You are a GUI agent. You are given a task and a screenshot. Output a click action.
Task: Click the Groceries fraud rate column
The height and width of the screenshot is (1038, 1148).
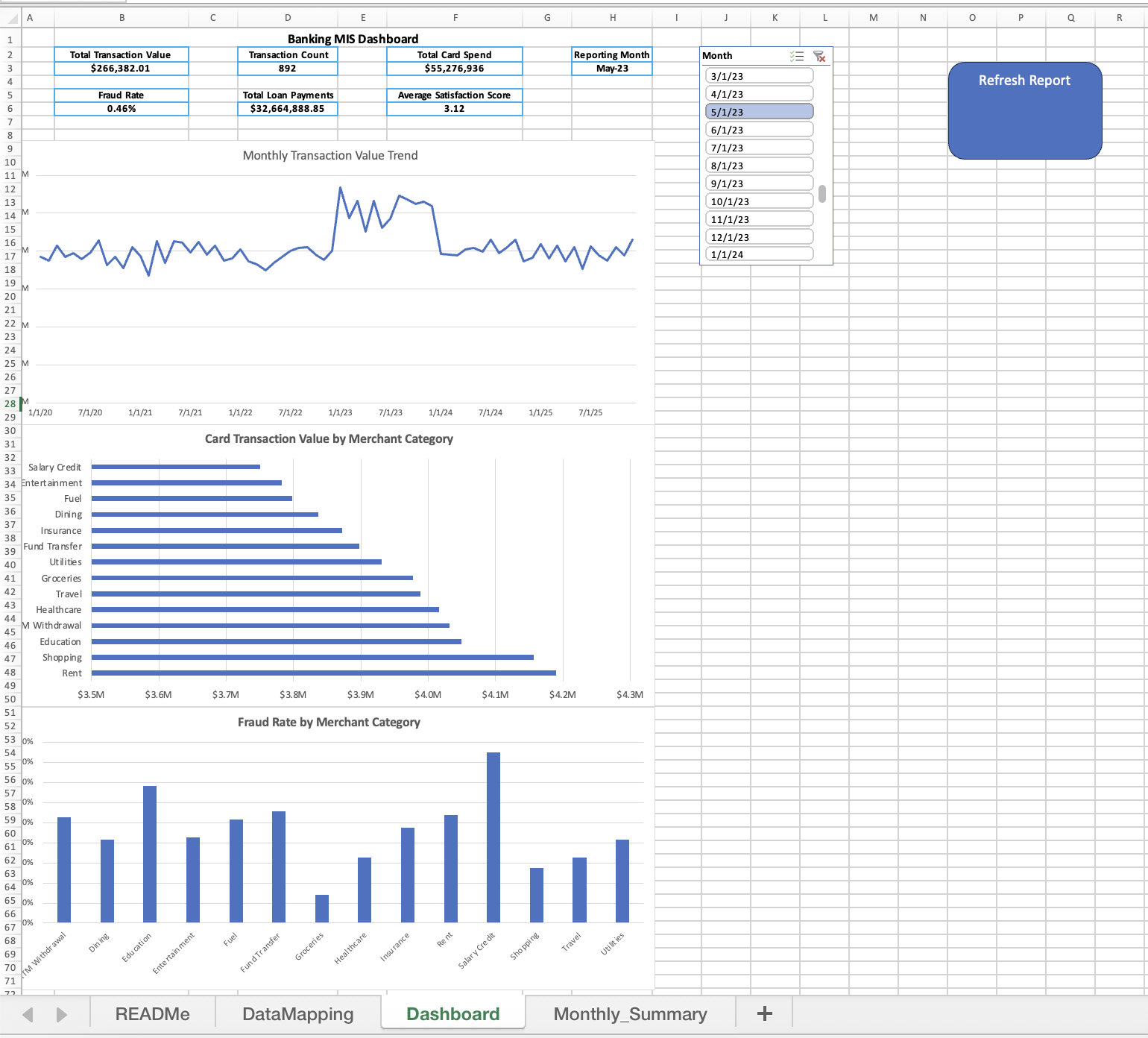click(x=322, y=908)
